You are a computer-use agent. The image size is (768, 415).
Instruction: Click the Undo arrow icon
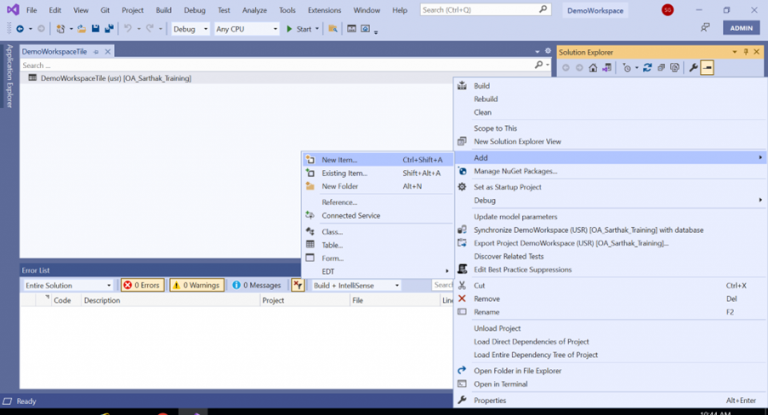[128, 29]
